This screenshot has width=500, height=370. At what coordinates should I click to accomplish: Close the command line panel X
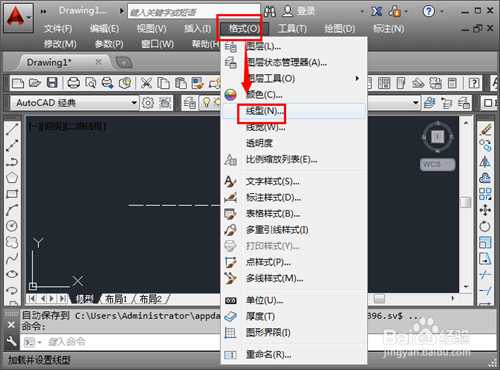11,324
